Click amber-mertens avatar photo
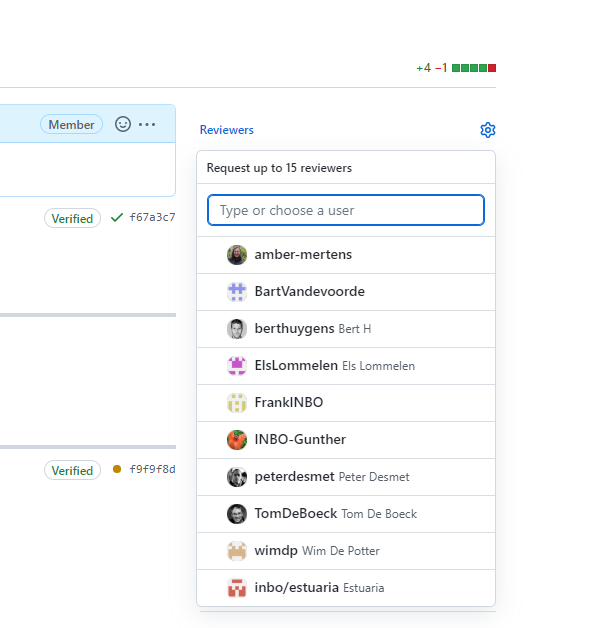The height and width of the screenshot is (628, 596). (x=237, y=255)
